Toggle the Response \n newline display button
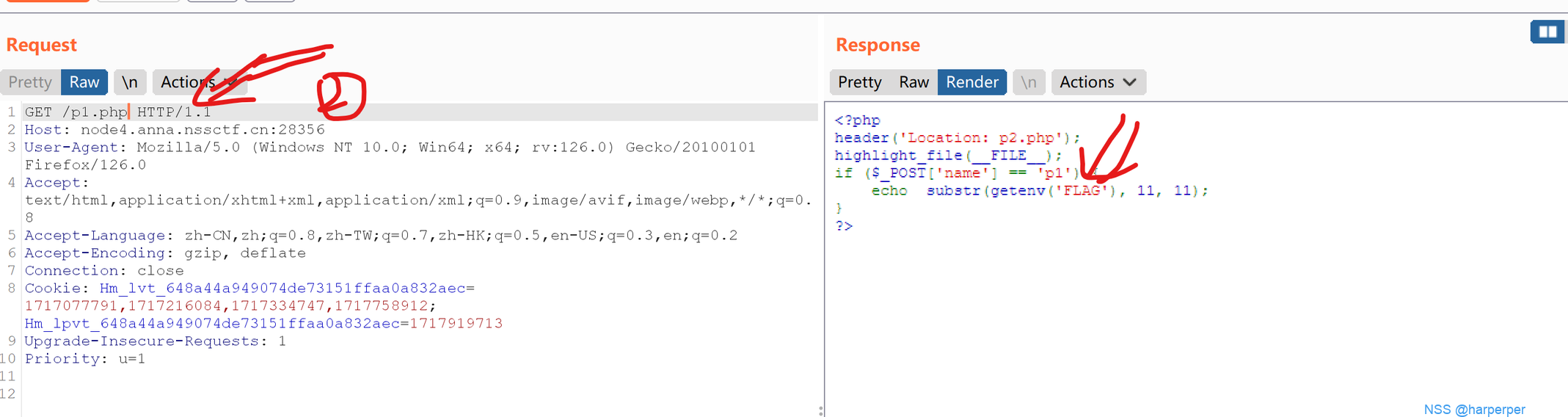This screenshot has height=417, width=1568. coord(1028,82)
